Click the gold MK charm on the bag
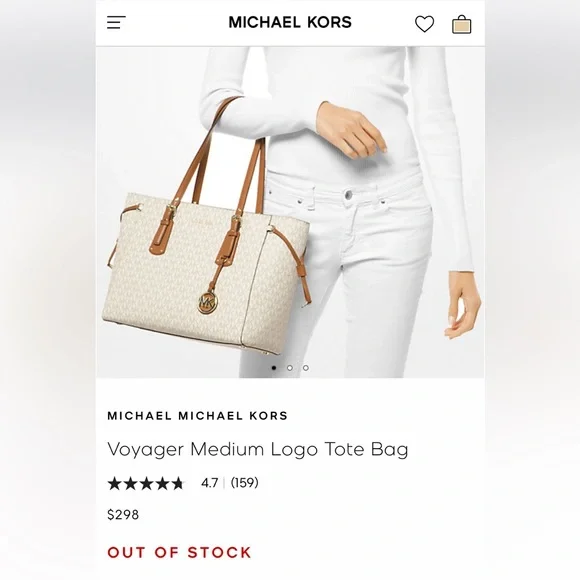Image resolution: width=580 pixels, height=580 pixels. 207,303
